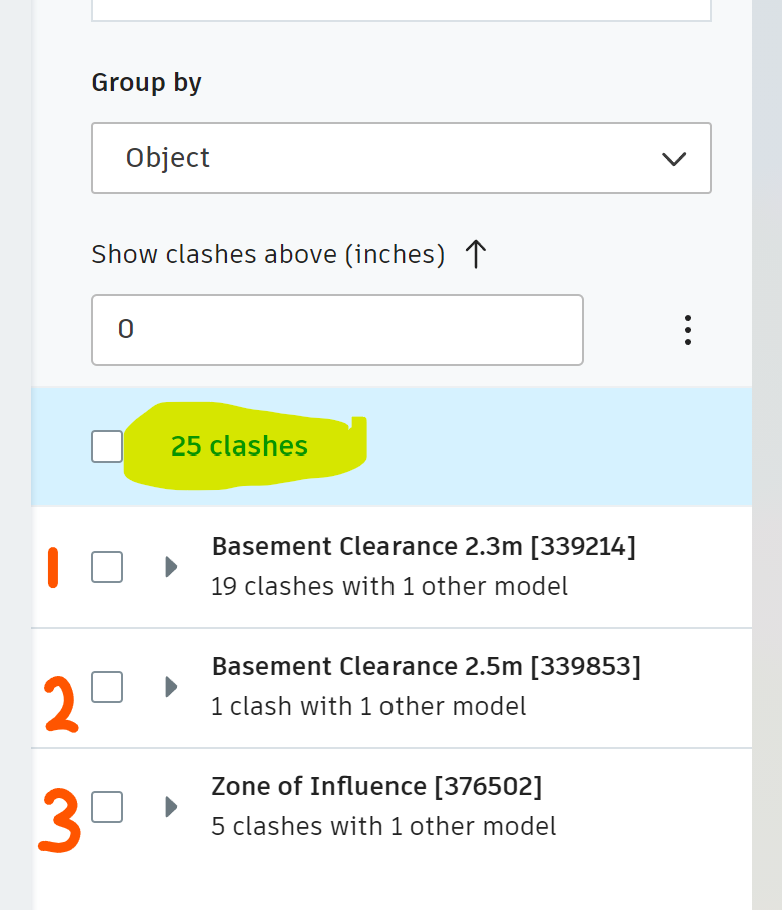Screen dimensions: 782x910
Task: Click the Group by dropdown chevron arrow
Action: 674,159
